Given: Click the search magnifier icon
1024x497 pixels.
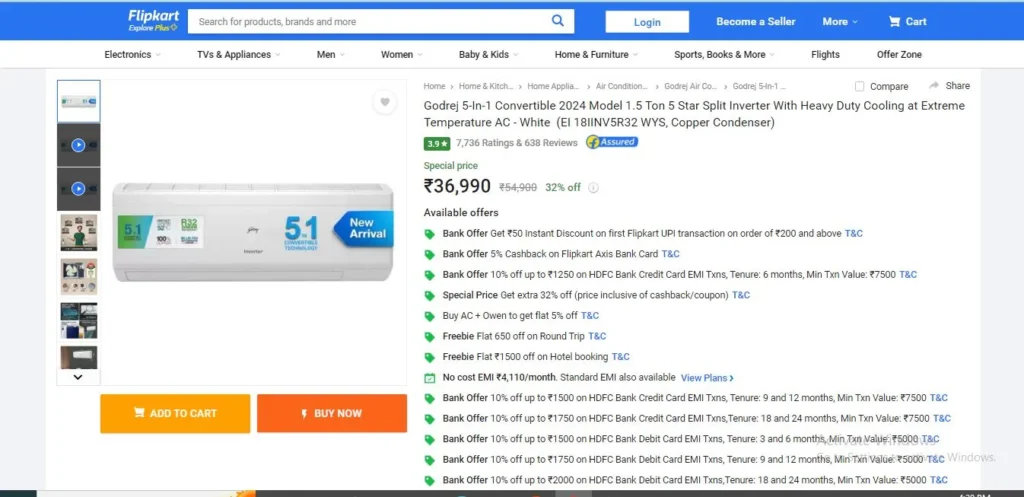Looking at the screenshot, I should click(558, 21).
